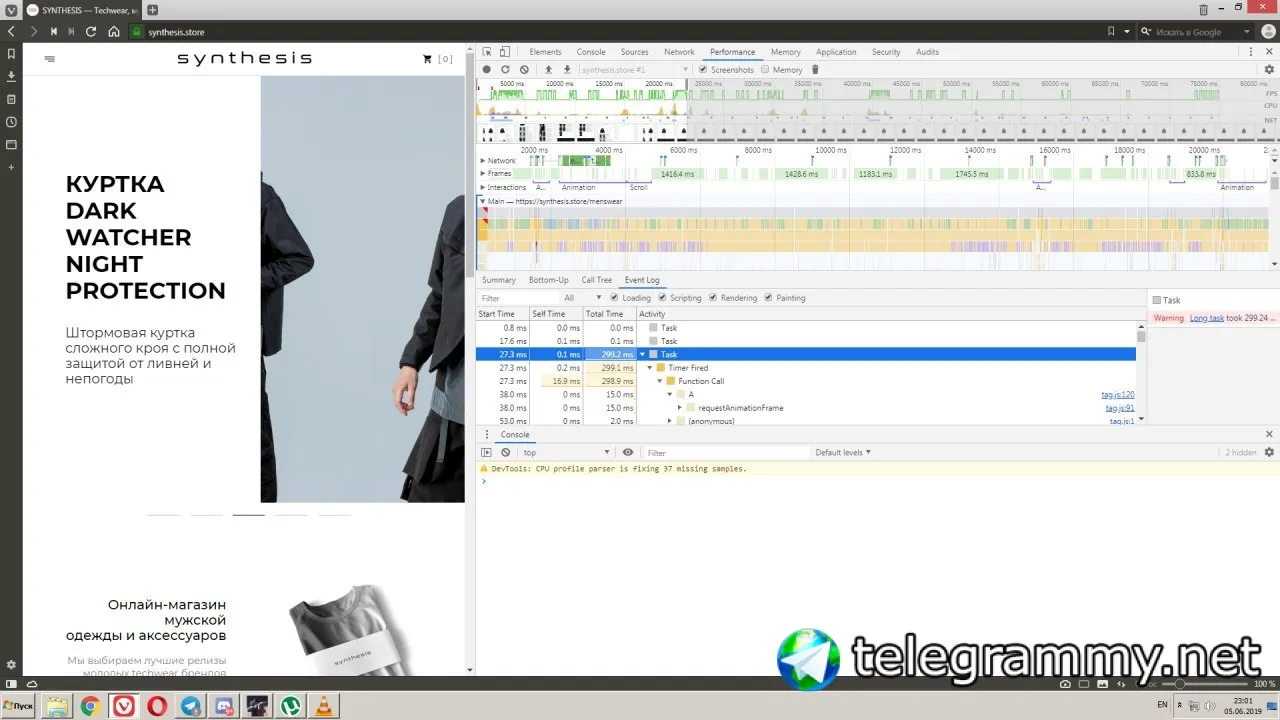The width and height of the screenshot is (1280, 720).
Task: Open a new browser tab
Action: tap(153, 9)
